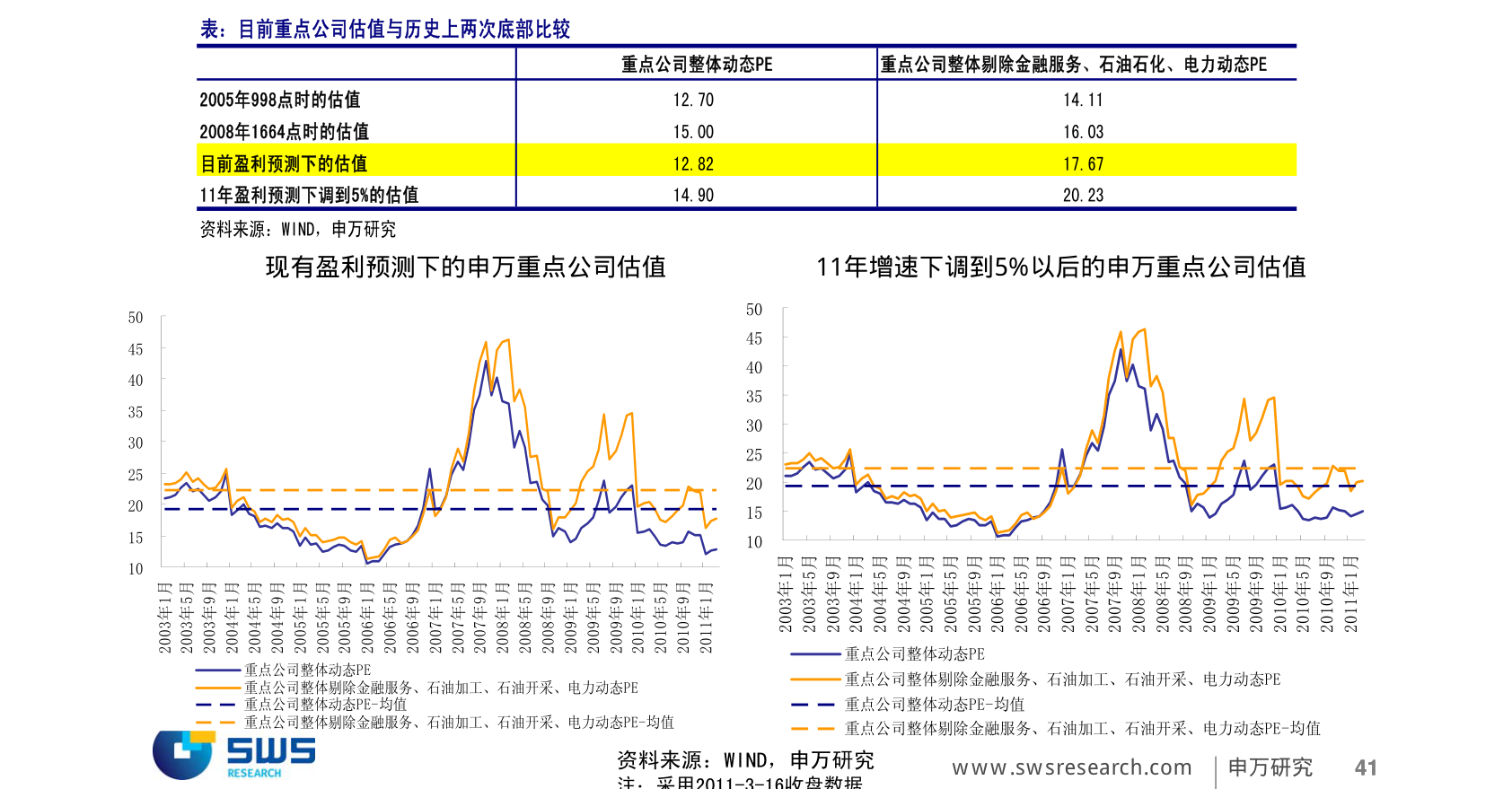1512x789 pixels.
Task: Select the row label 11年盈利预测下调到5%的估值
Action: [309, 195]
